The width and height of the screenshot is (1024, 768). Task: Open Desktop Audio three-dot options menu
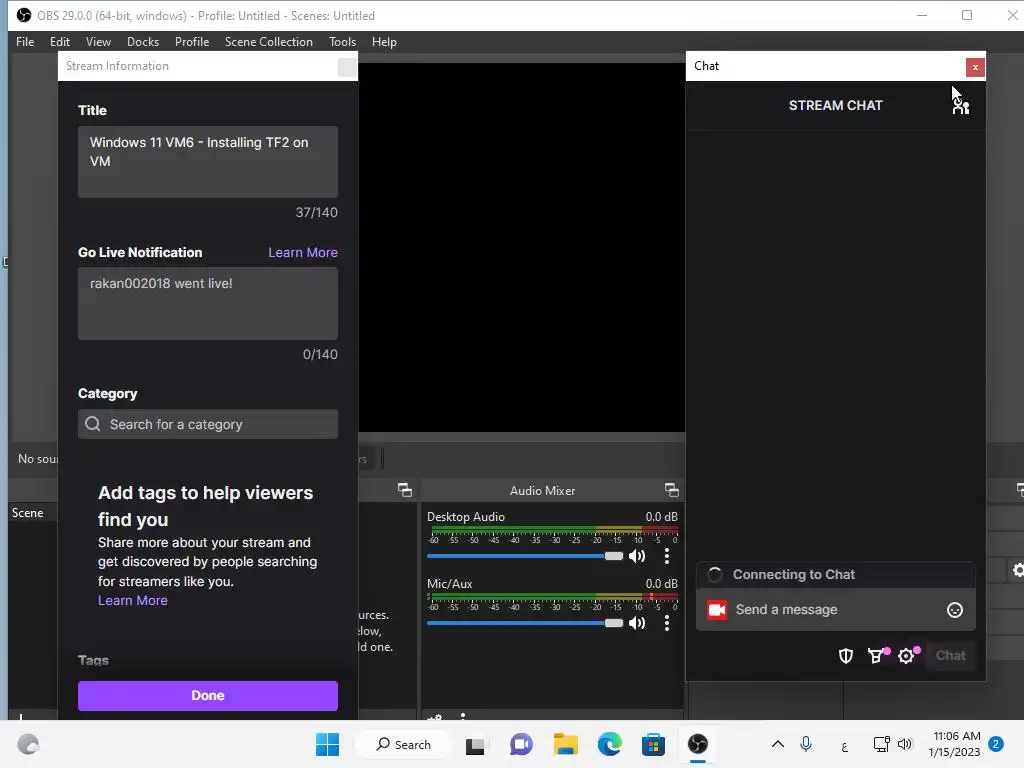(667, 556)
